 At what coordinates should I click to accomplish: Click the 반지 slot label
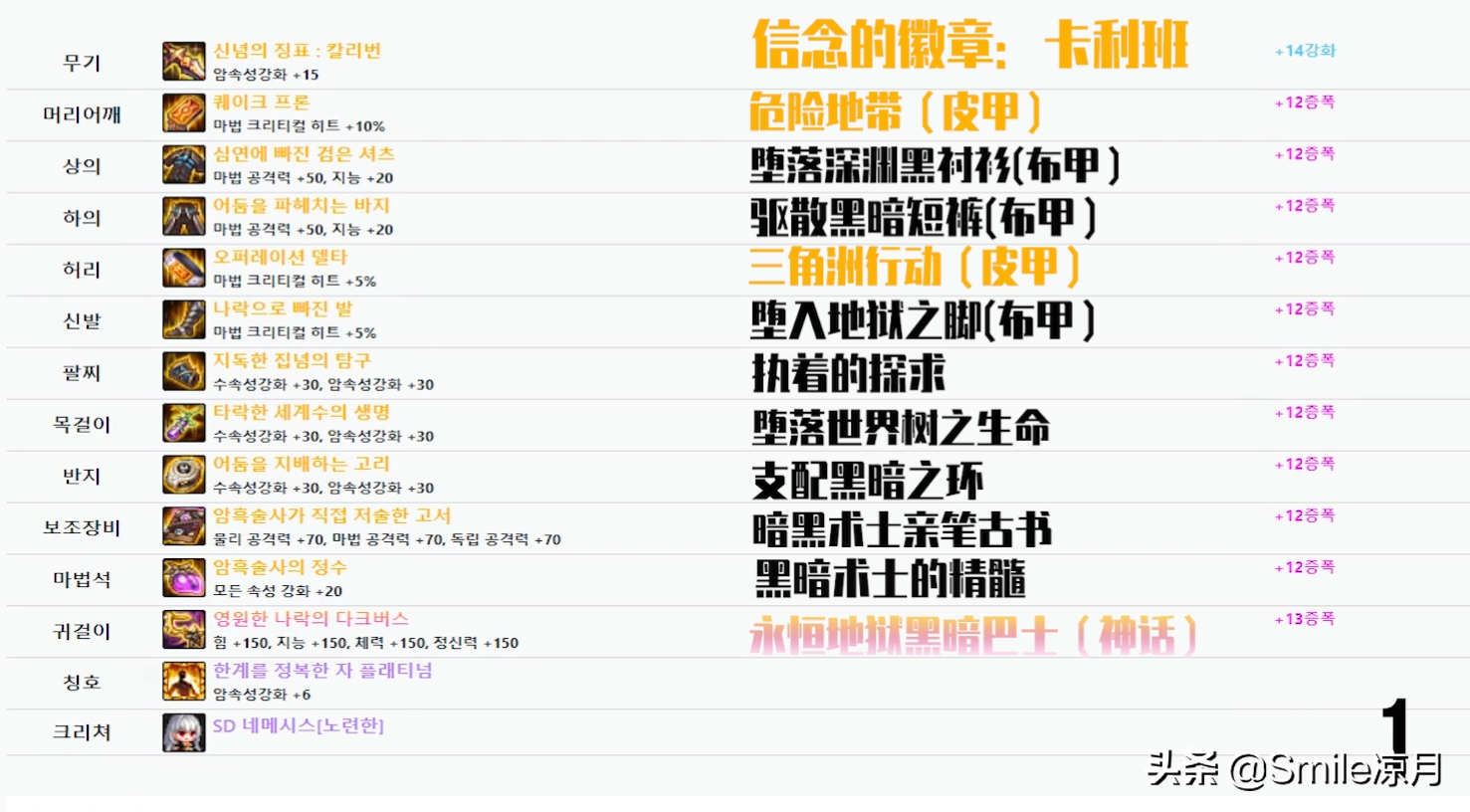[x=82, y=477]
